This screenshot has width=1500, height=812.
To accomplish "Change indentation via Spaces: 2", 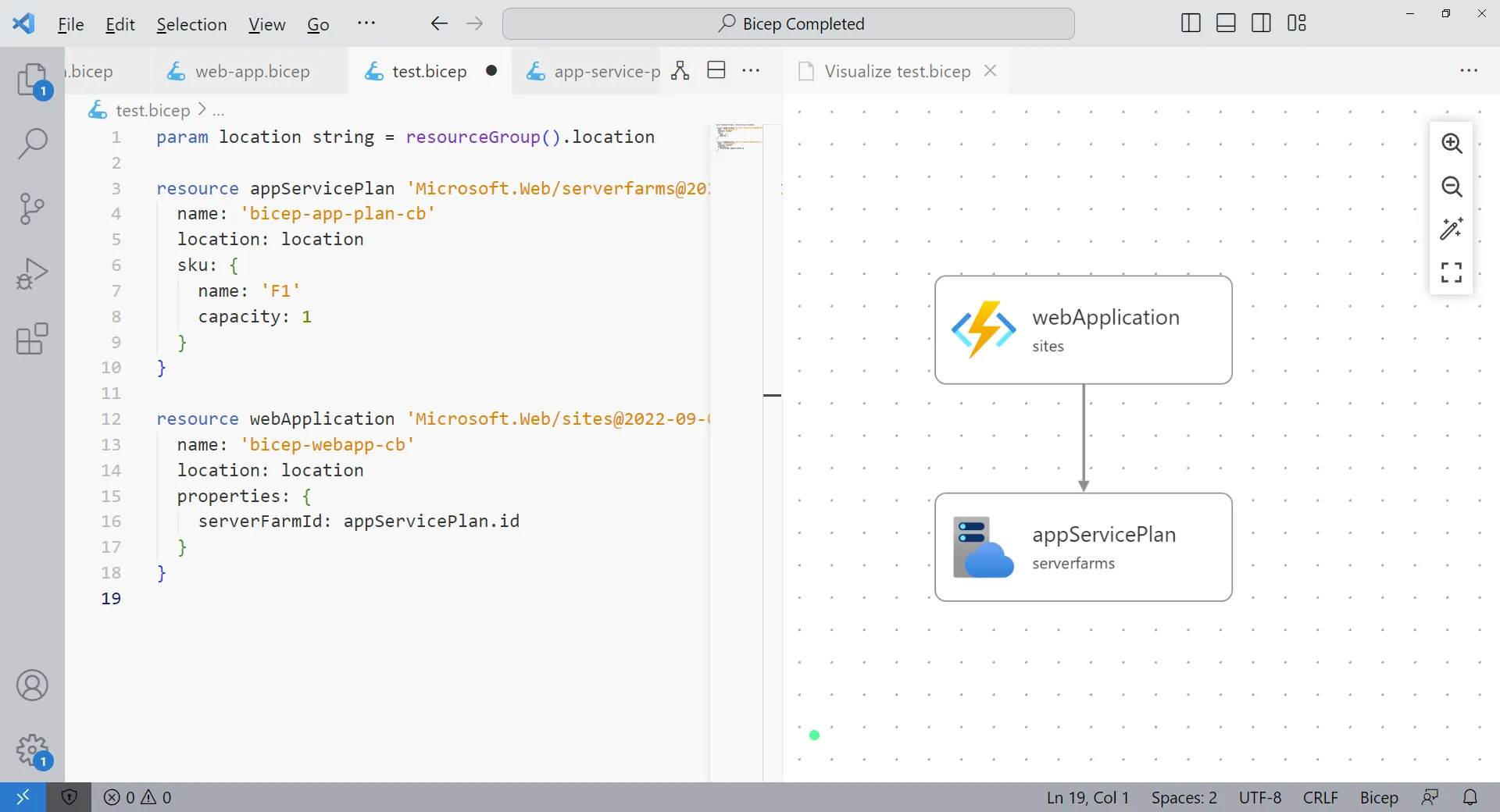I will point(1184,797).
